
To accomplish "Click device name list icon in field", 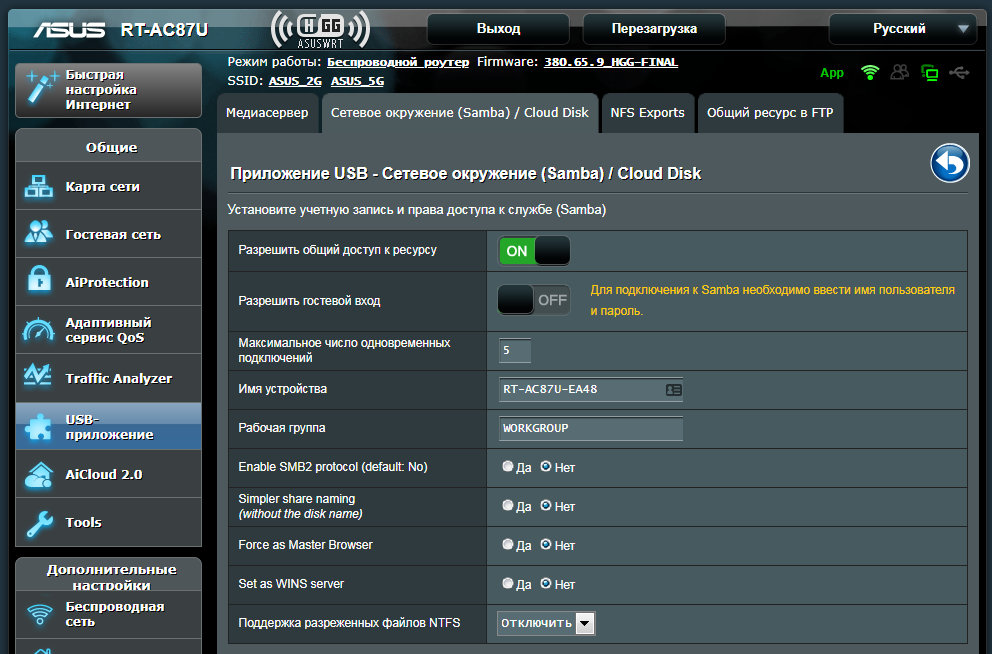I will (673, 389).
